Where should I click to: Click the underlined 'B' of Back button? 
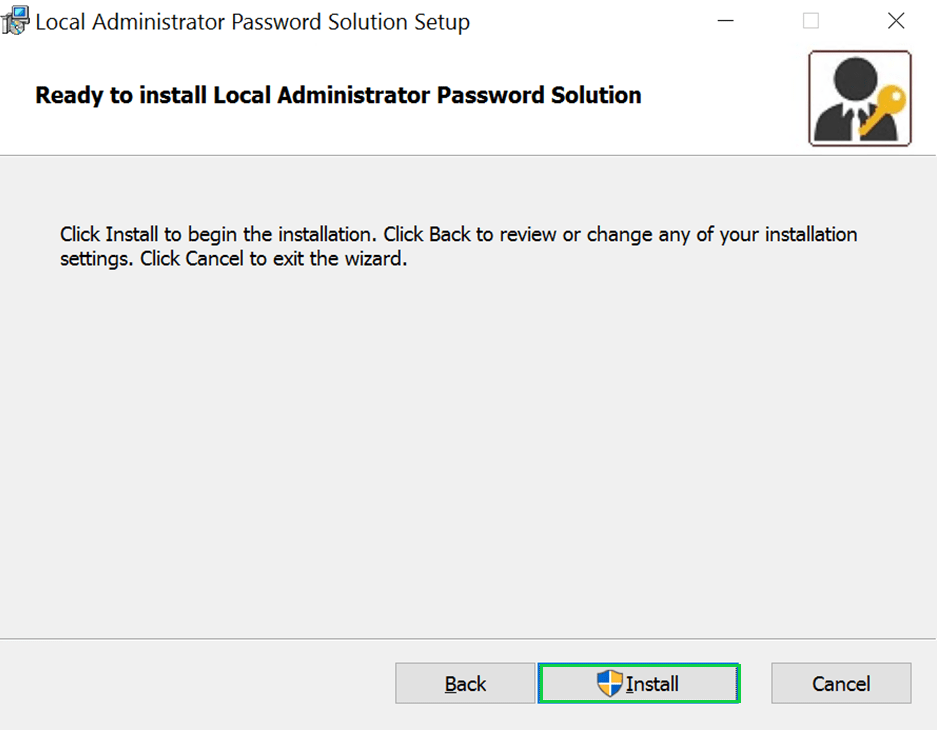tap(450, 684)
